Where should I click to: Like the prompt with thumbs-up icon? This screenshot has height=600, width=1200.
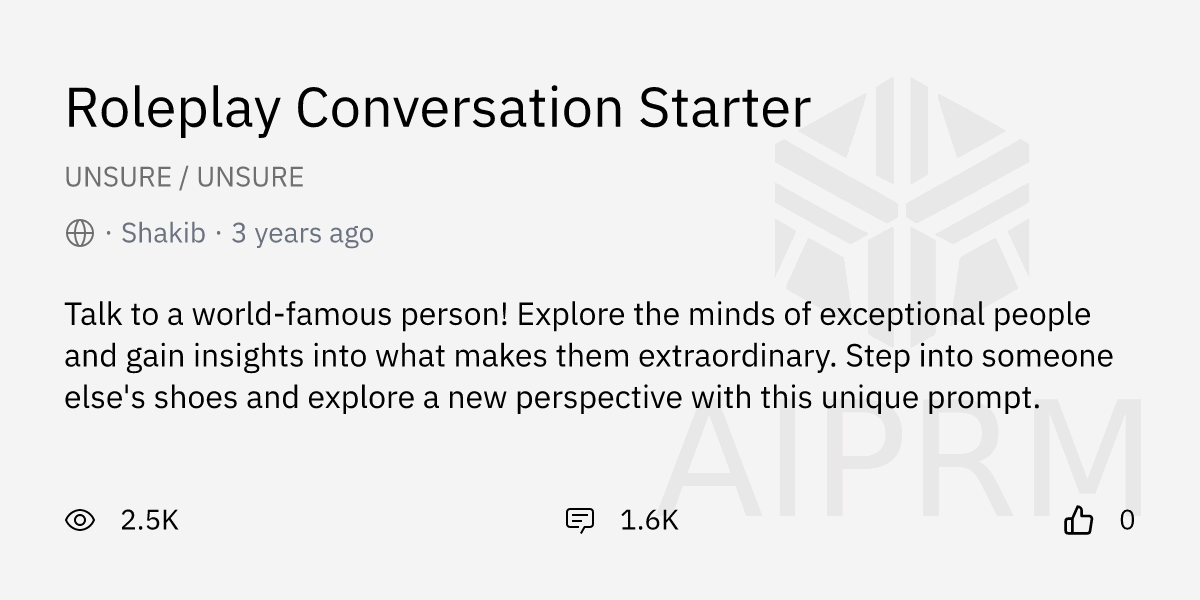[x=1078, y=520]
